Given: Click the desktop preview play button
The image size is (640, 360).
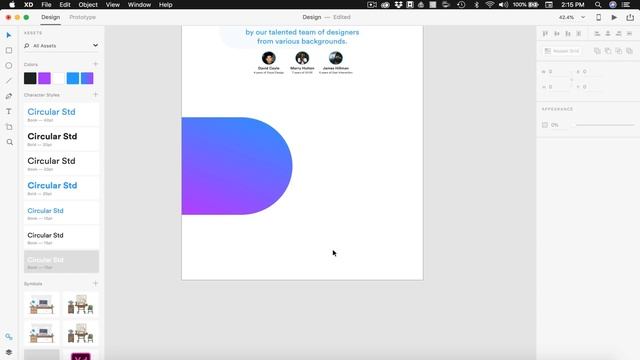Looking at the screenshot, I should click(614, 17).
